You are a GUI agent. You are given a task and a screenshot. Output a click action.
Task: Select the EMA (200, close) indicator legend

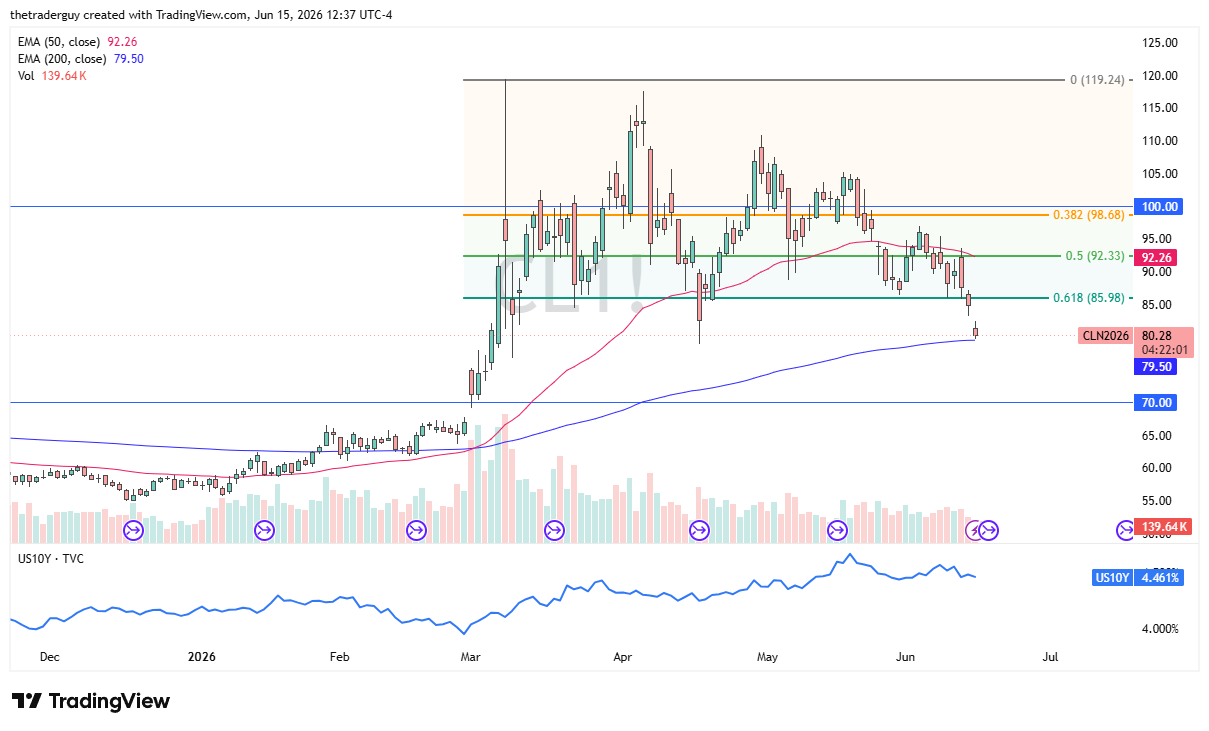pyautogui.click(x=81, y=59)
